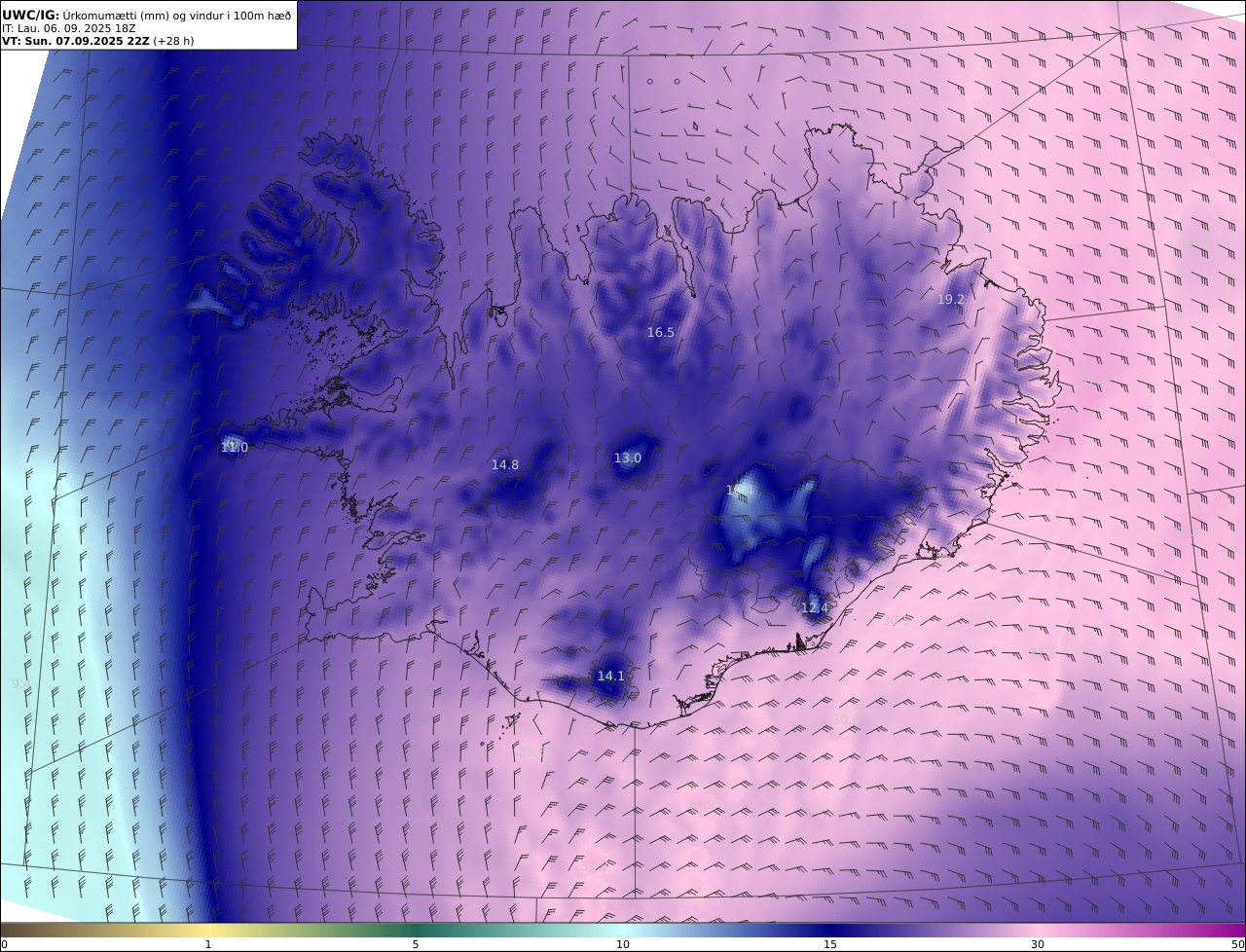Image resolution: width=1246 pixels, height=952 pixels.
Task: Click the 5 tick on the color scale
Action: [416, 944]
